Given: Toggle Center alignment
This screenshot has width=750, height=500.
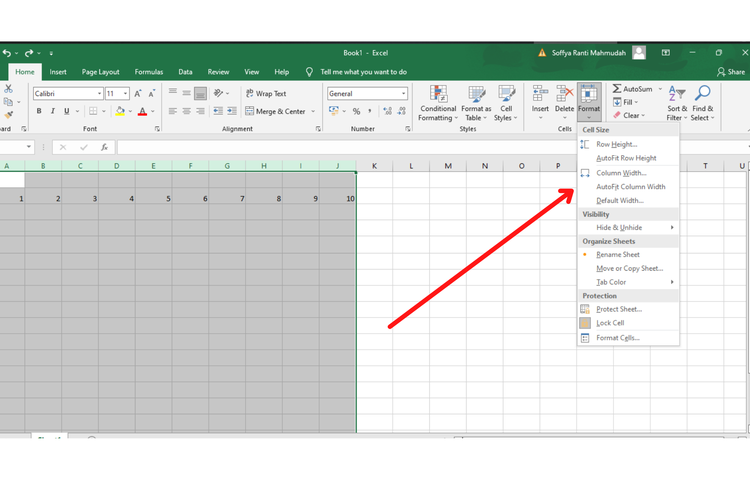Looking at the screenshot, I should tap(187, 111).
